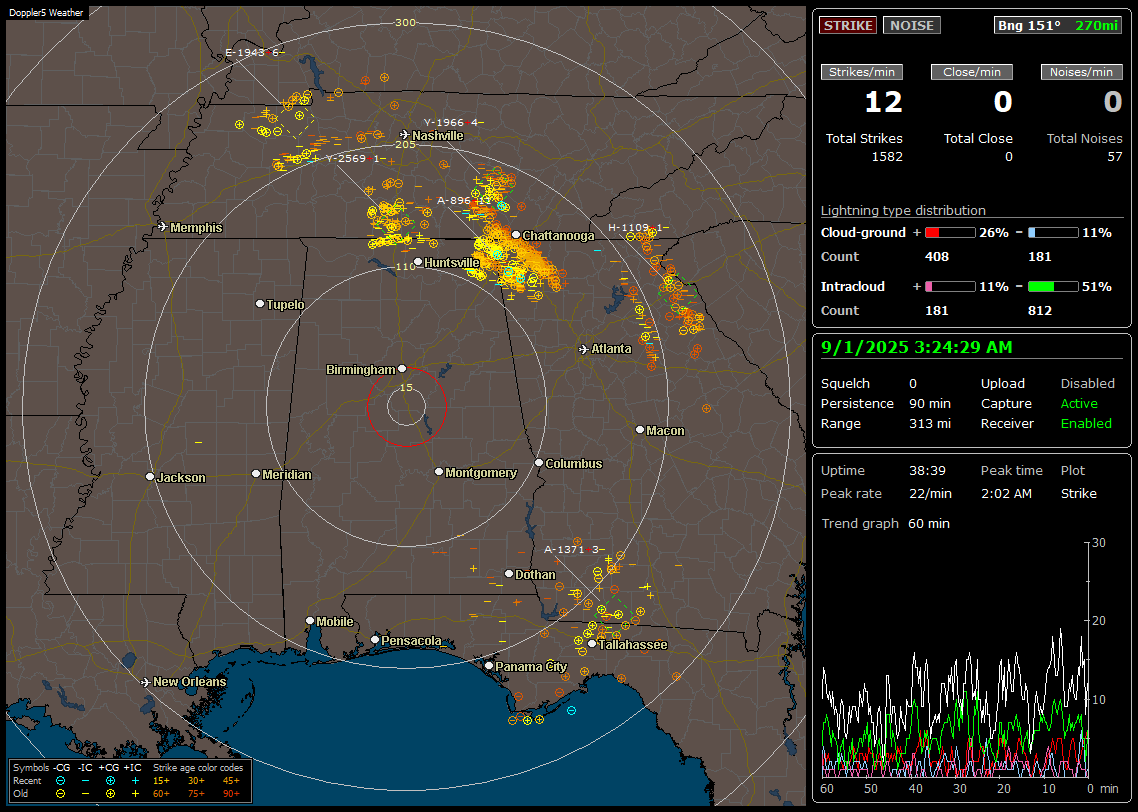The image size is (1138, 812).
Task: Click the Recent -CG symbol in legend
Action: [60, 781]
